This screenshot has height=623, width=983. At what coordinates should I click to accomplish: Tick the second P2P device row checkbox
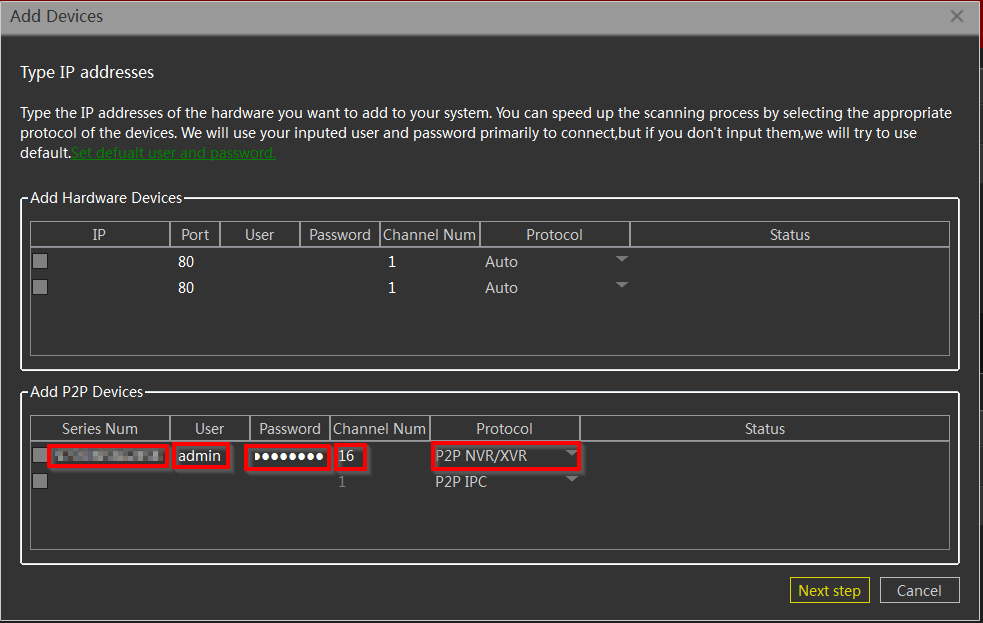point(40,481)
